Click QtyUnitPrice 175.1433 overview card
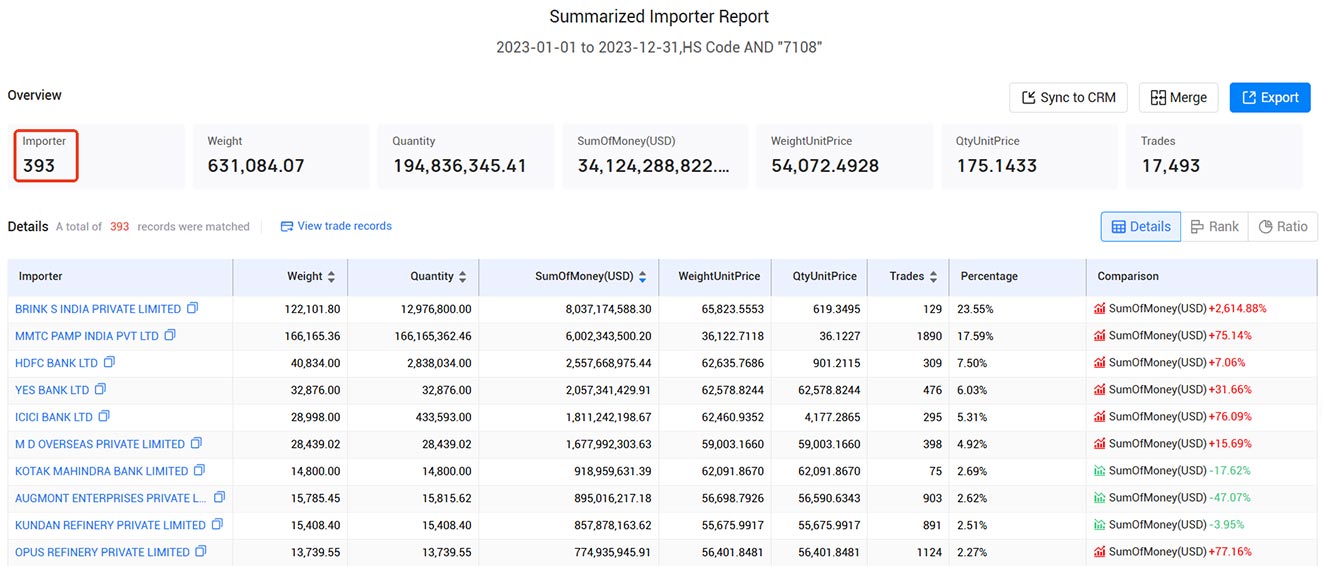 1030,156
